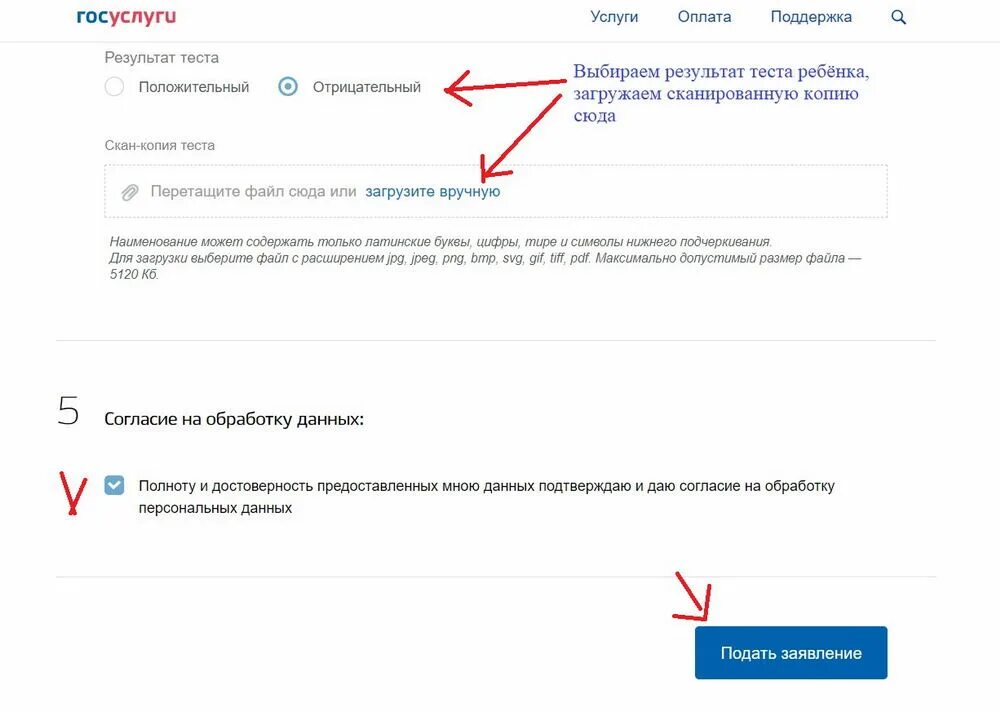The image size is (1000, 712).
Task: Click the file format hint text
Action: point(485,258)
